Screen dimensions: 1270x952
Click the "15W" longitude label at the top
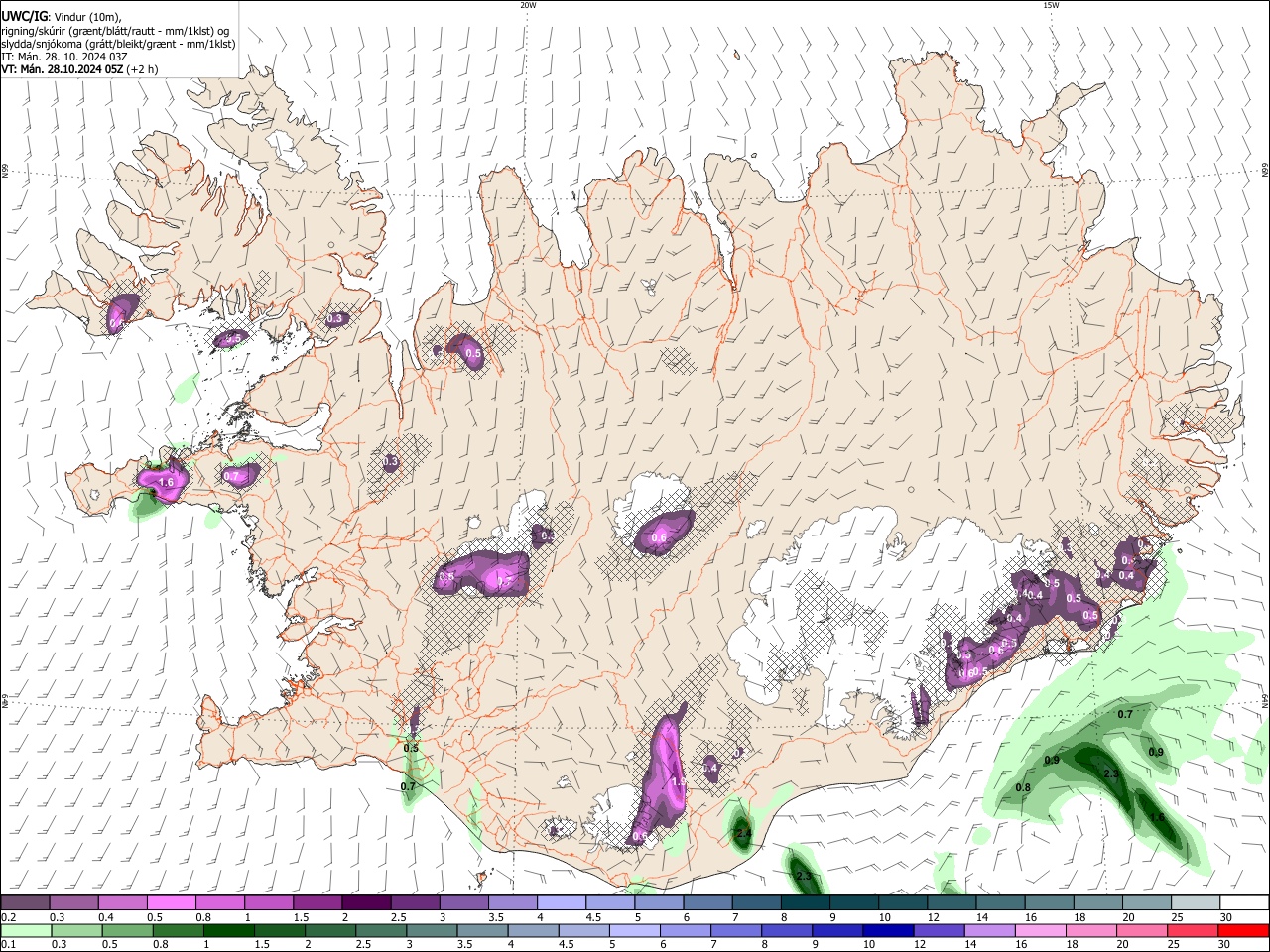(x=1051, y=5)
